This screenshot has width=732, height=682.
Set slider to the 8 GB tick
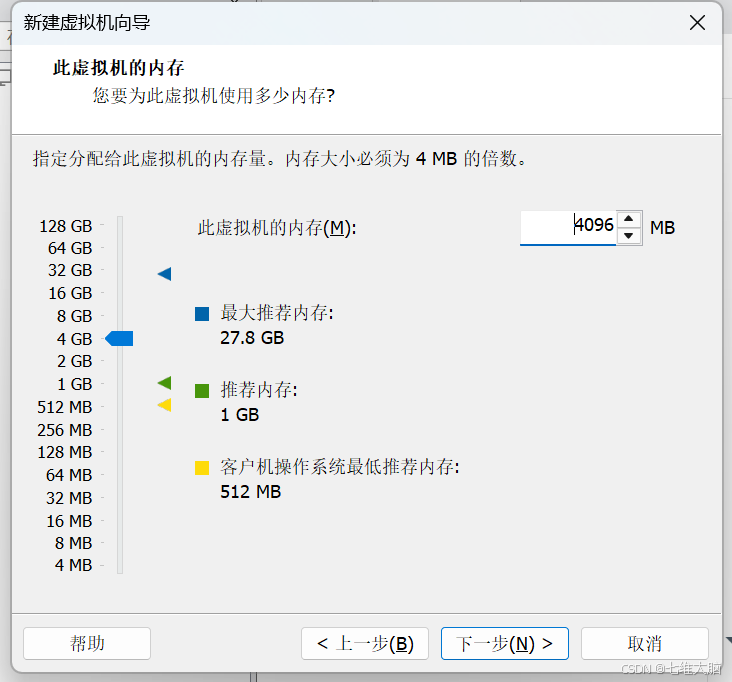(120, 316)
